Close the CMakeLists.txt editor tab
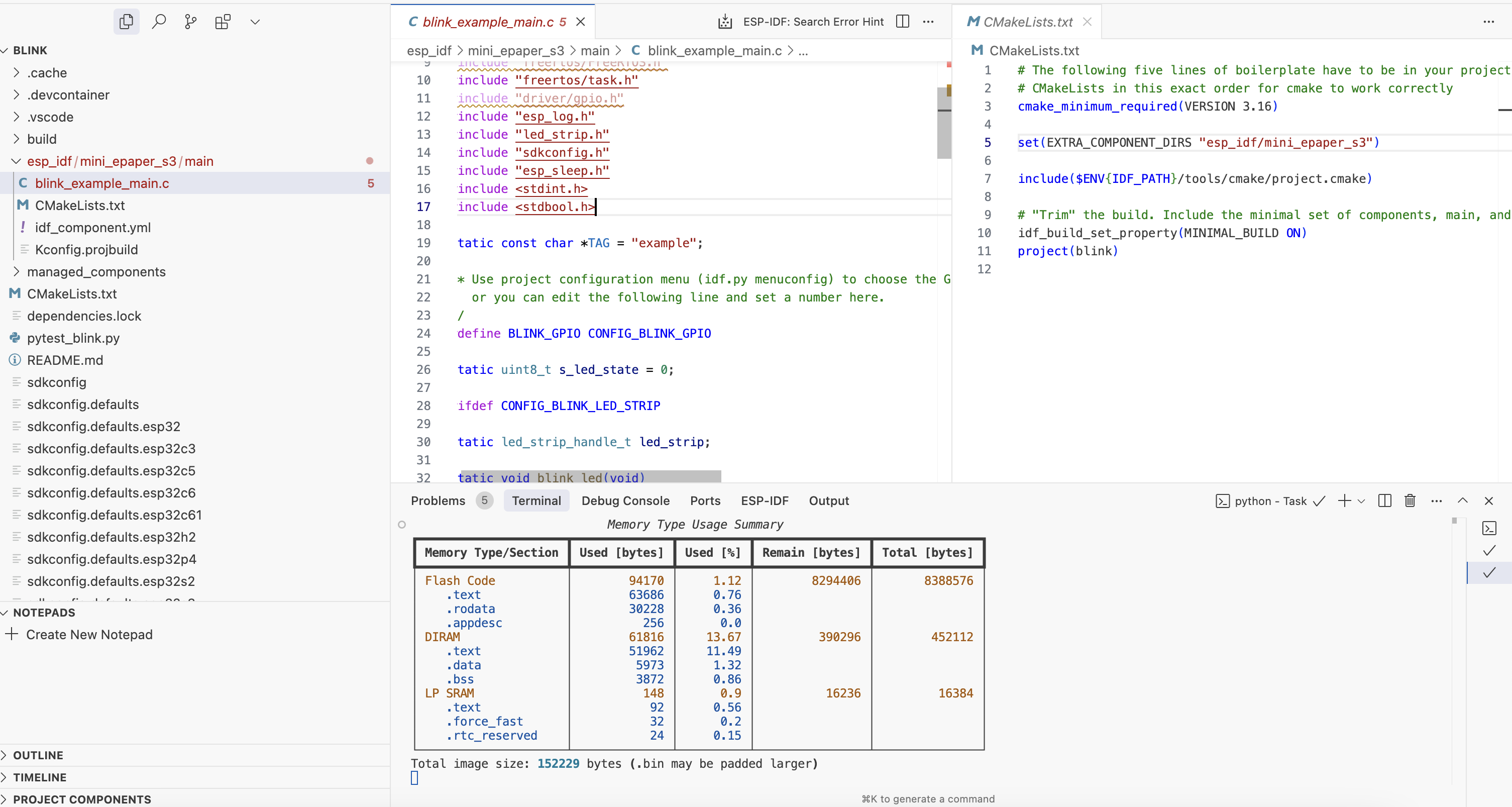Viewport: 1512px width, 807px height. point(1087,22)
